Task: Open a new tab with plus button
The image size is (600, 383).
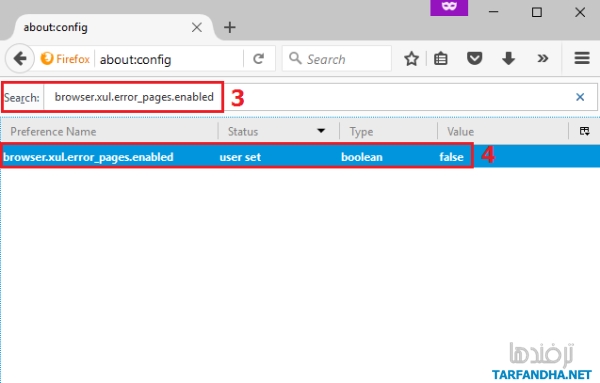Action: click(230, 27)
